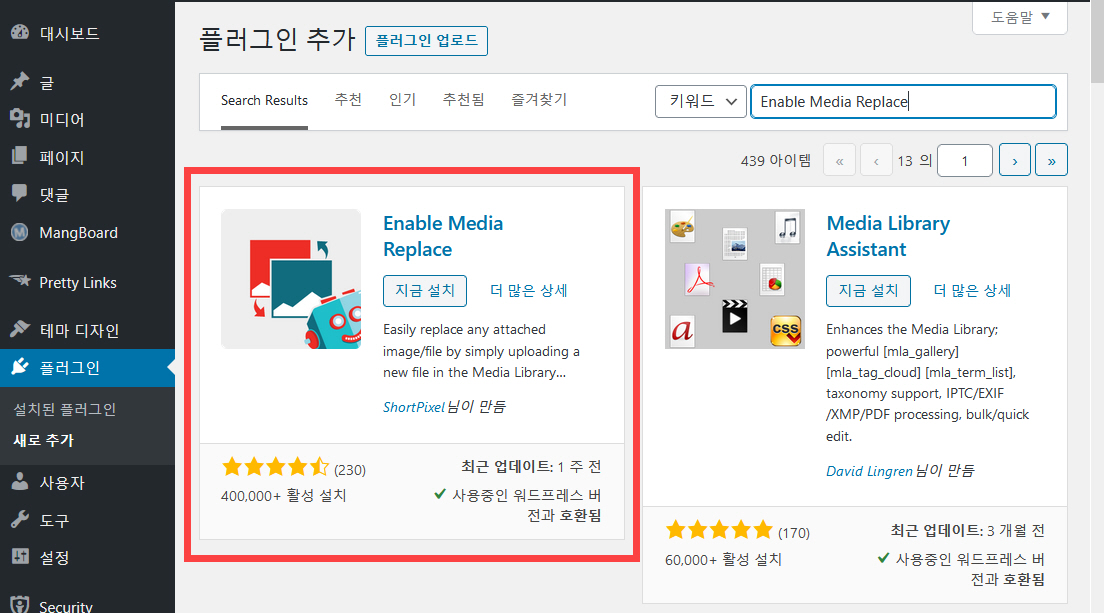
Task: Click the 댓글 comments bubble icon
Action: [20, 194]
